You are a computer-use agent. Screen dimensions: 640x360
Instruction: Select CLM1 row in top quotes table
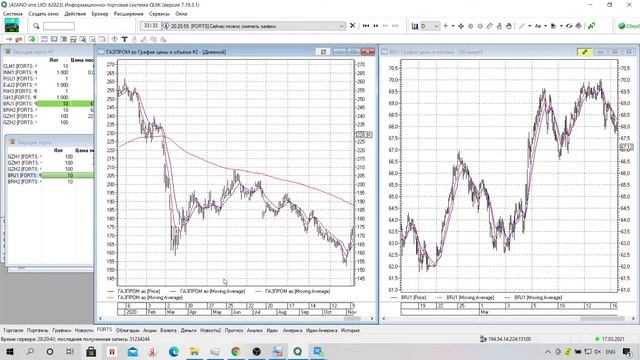click(48, 66)
